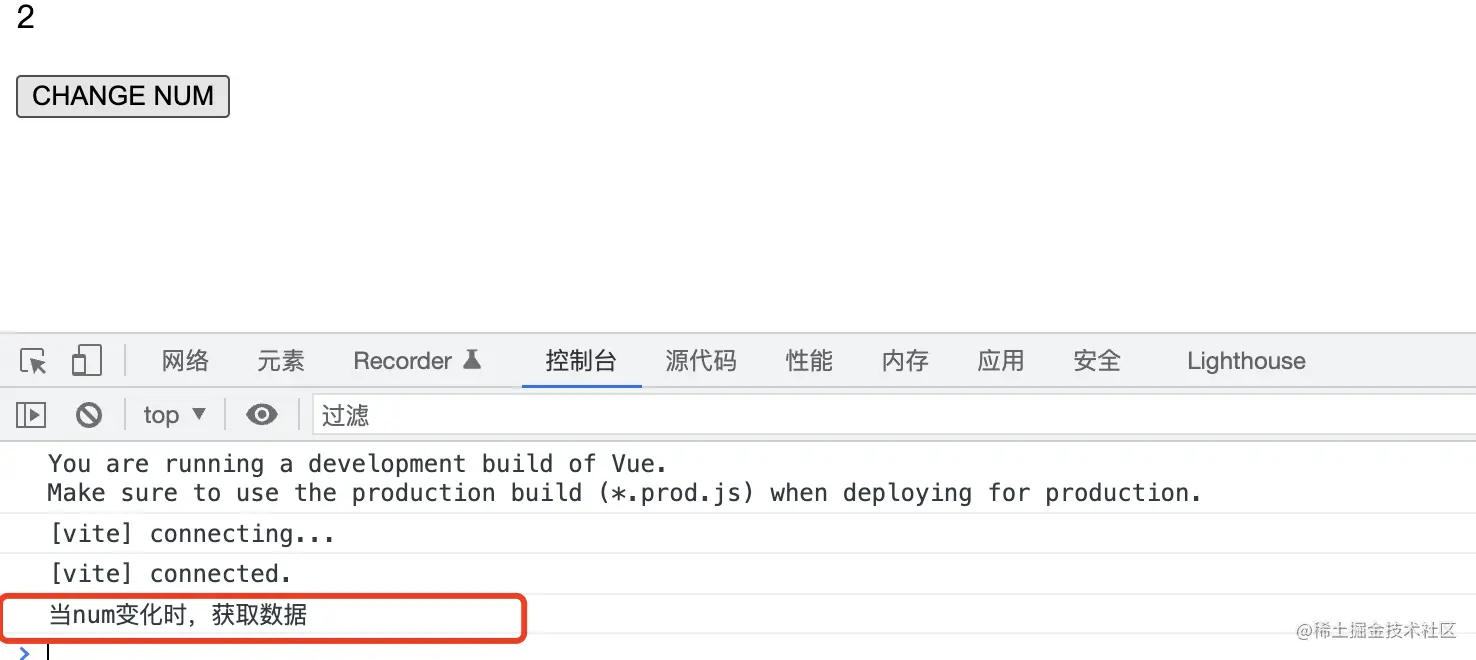The width and height of the screenshot is (1476, 660).
Task: Select the 控制台 tab
Action: [x=581, y=361]
